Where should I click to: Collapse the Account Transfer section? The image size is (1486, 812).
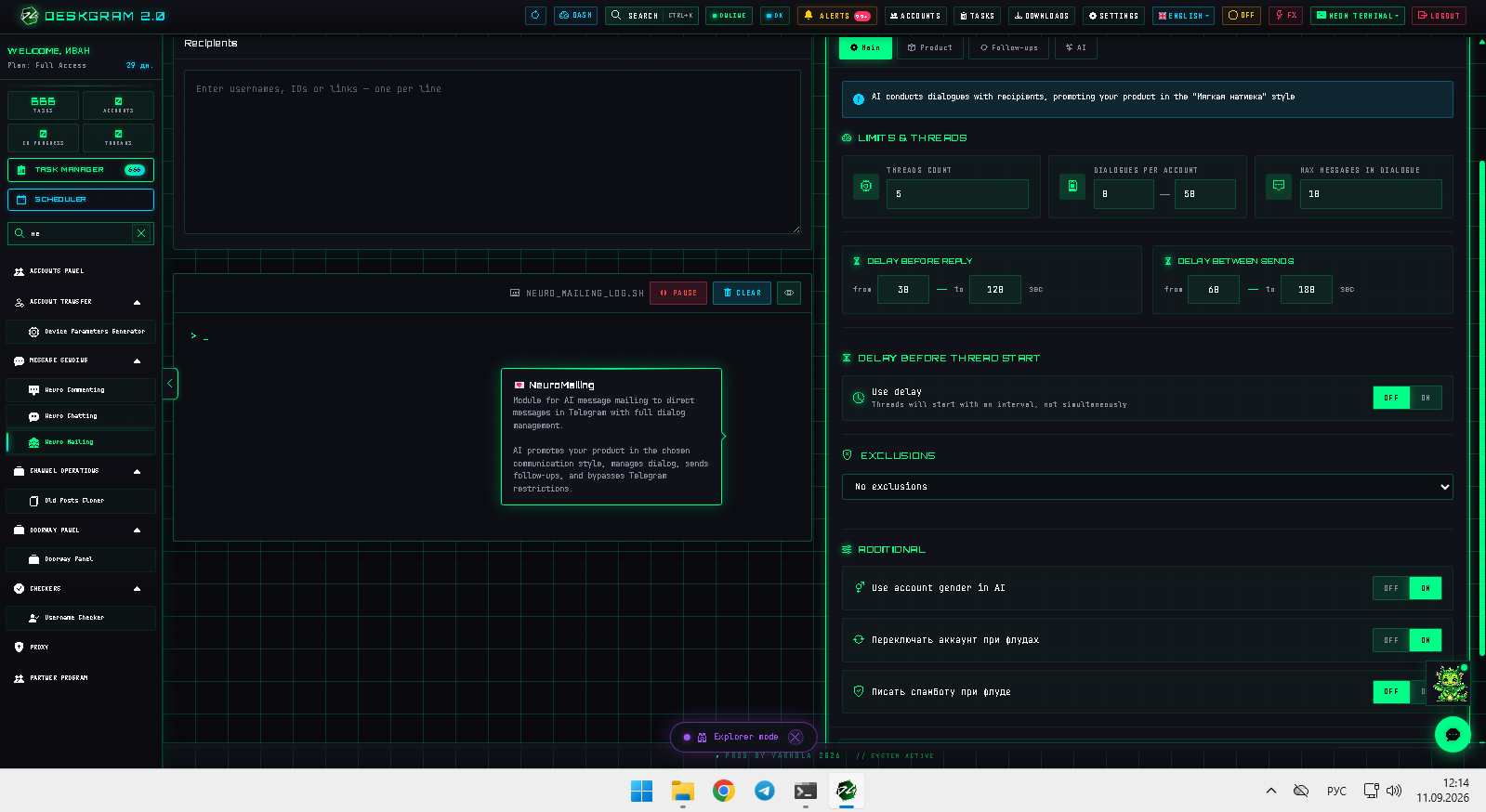(x=137, y=302)
